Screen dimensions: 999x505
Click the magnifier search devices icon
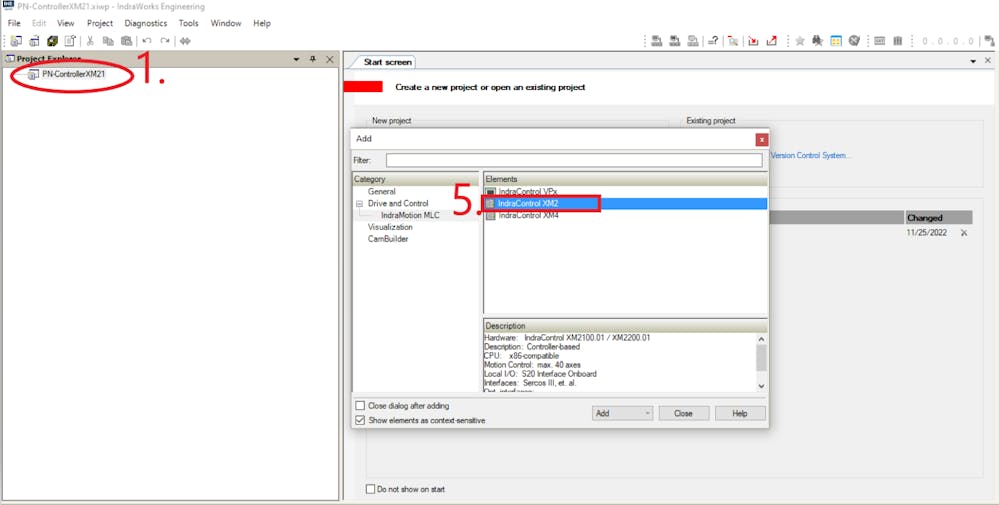click(733, 41)
